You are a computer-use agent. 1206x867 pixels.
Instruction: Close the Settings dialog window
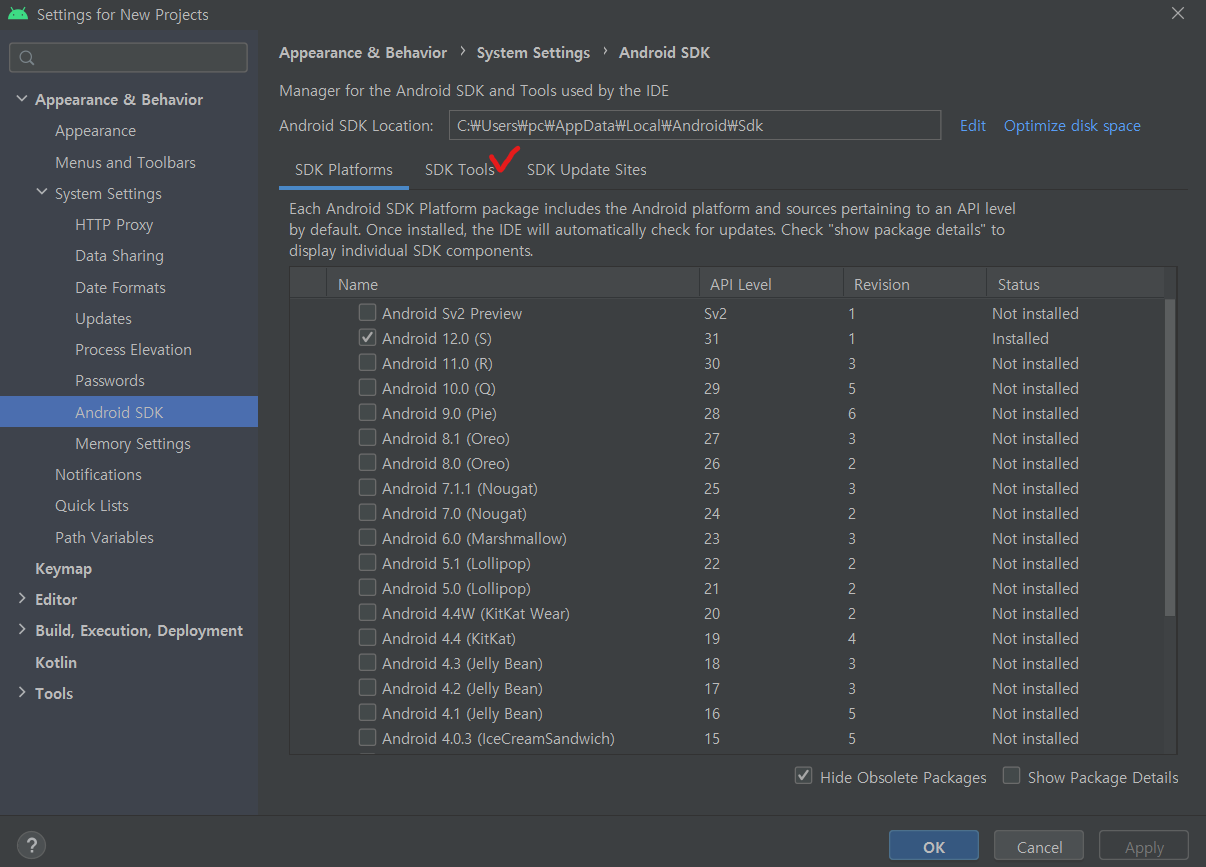(1177, 13)
